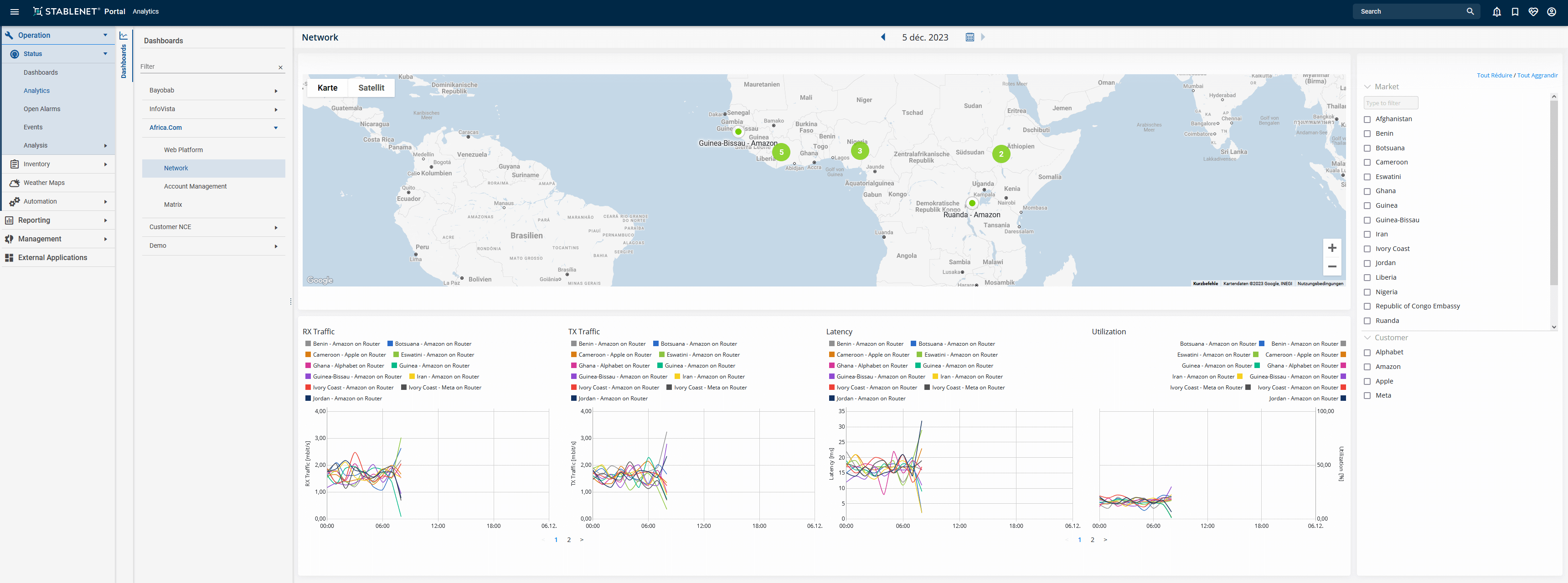This screenshot has width=1568, height=583.
Task: Open Events menu item
Action: click(33, 127)
